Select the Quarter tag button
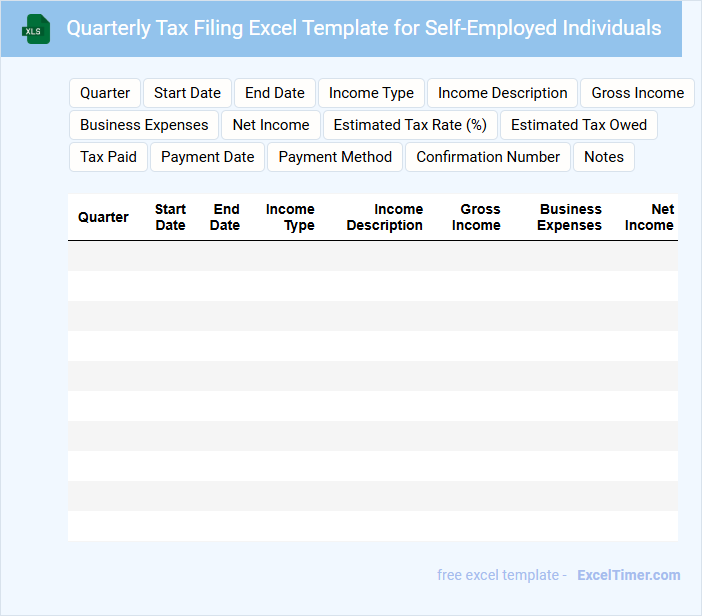 [105, 93]
